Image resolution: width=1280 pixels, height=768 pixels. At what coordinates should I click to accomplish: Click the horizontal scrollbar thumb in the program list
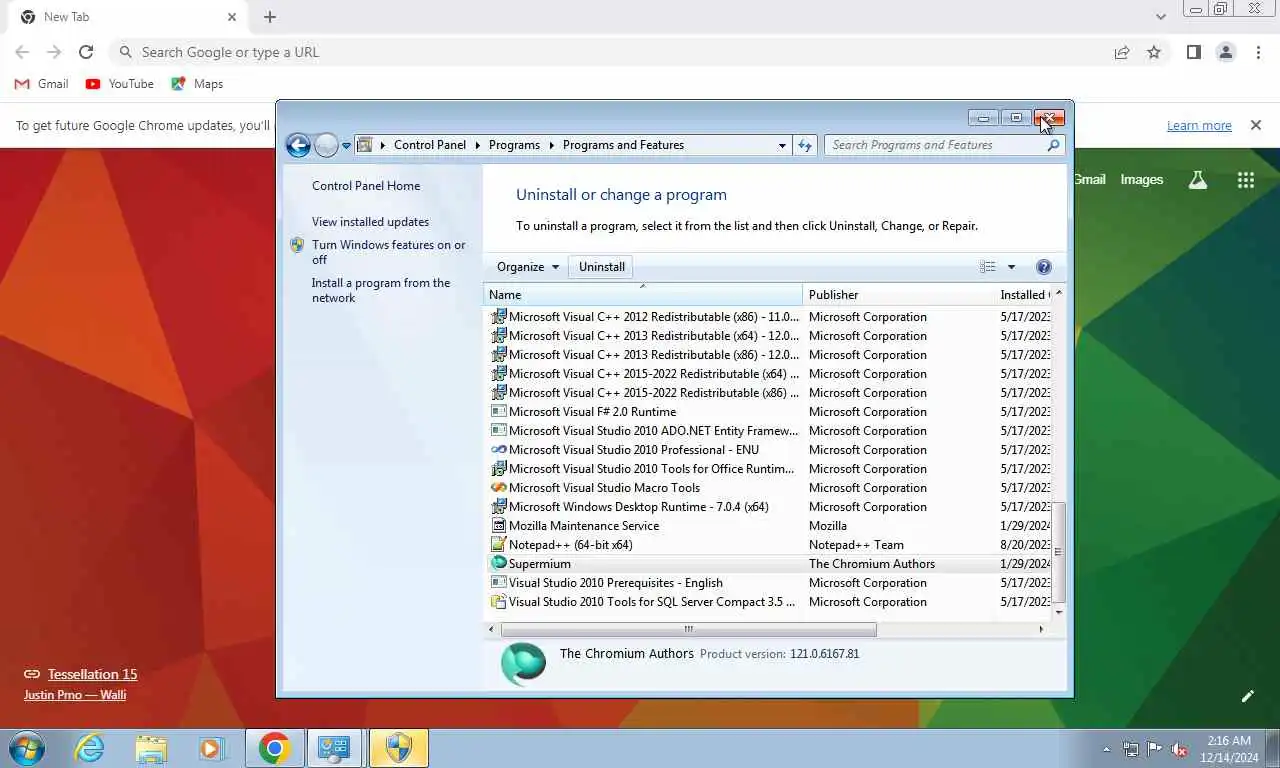click(x=688, y=629)
